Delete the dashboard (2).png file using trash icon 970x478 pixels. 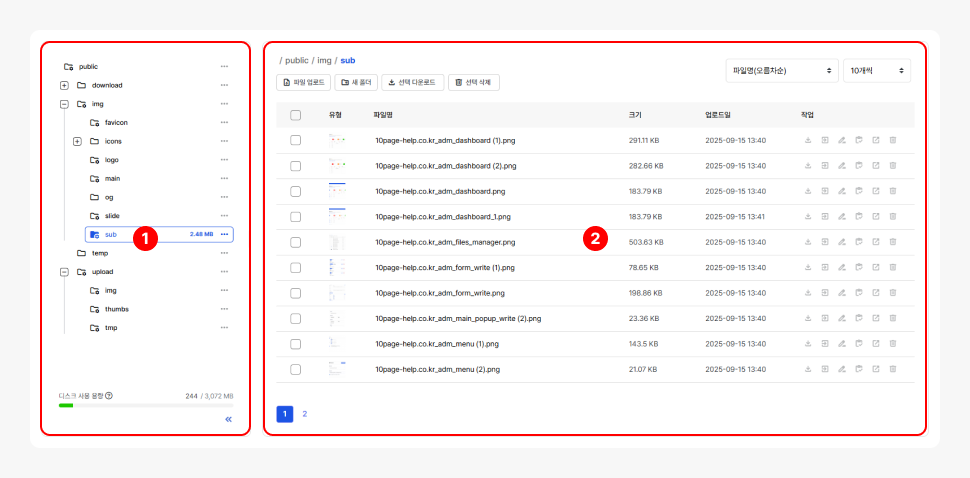pyautogui.click(x=893, y=166)
